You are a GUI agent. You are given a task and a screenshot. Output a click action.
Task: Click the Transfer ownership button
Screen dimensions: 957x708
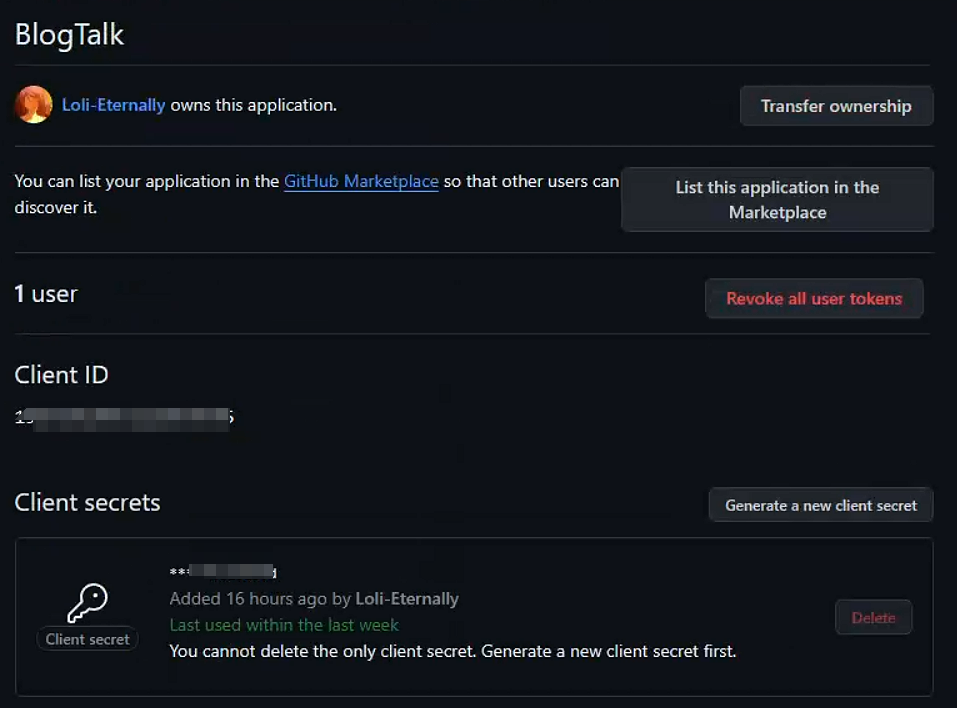836,106
